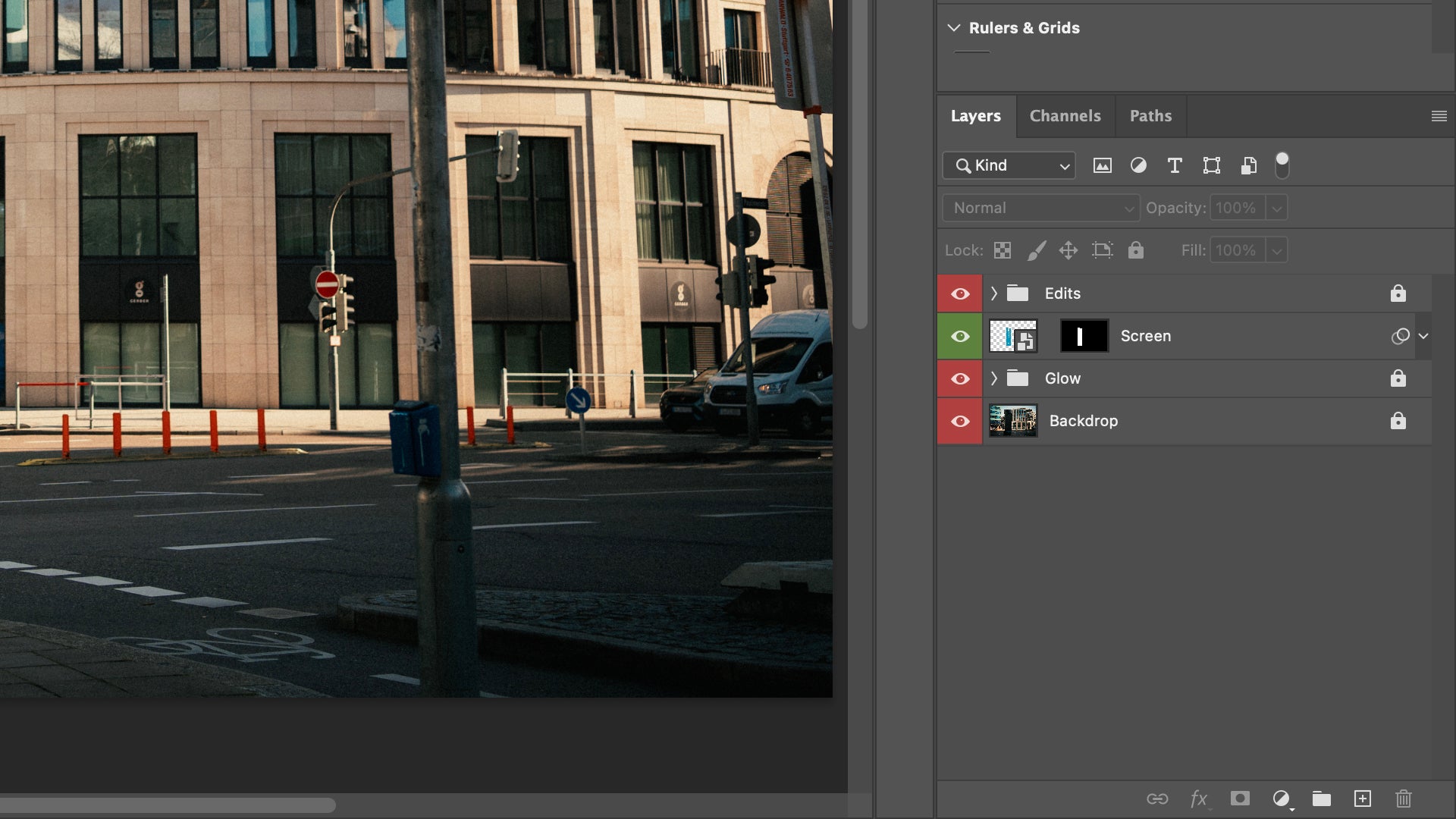Filter for shape layers

click(x=1212, y=165)
